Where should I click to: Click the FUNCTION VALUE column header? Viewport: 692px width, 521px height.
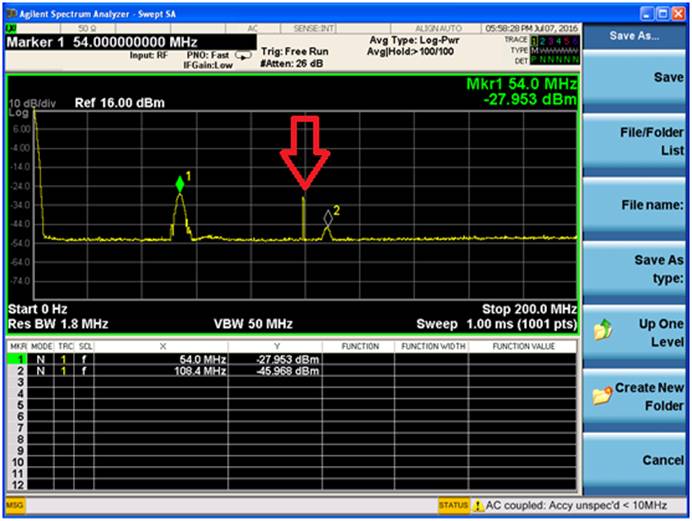pyautogui.click(x=524, y=347)
